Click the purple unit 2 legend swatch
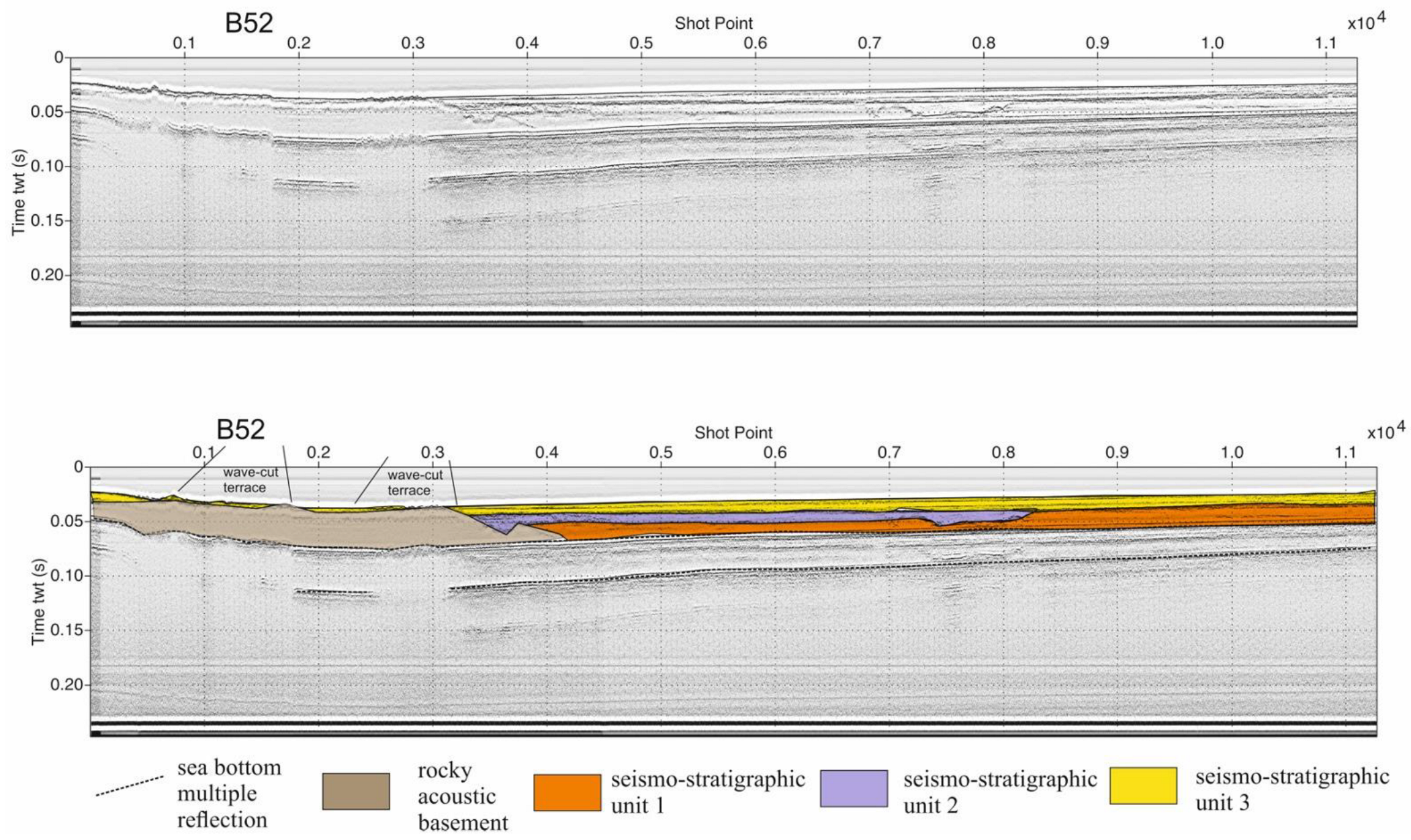The height and width of the screenshot is (840, 1411). [x=854, y=788]
